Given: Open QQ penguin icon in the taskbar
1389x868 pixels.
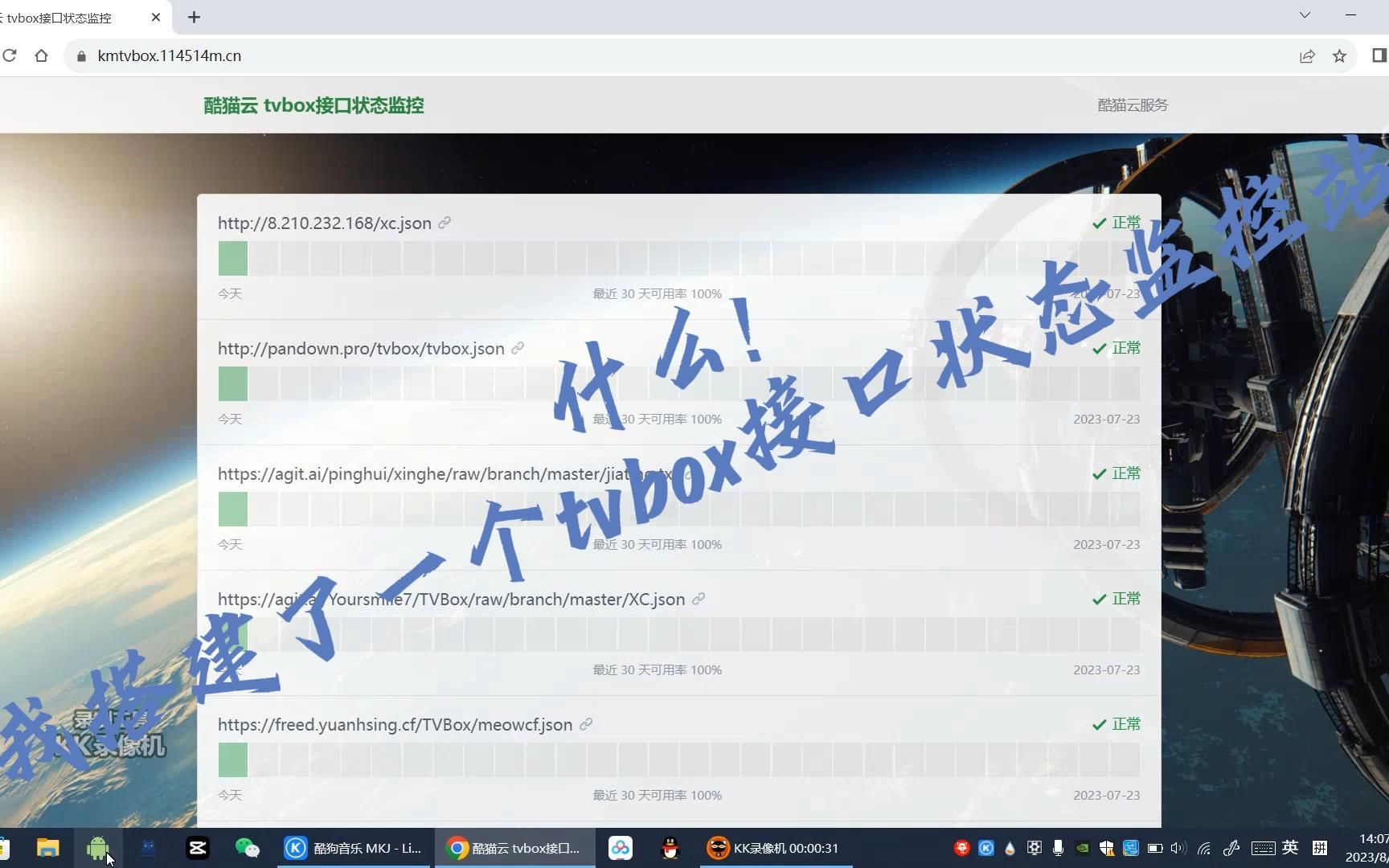Looking at the screenshot, I should pos(670,848).
